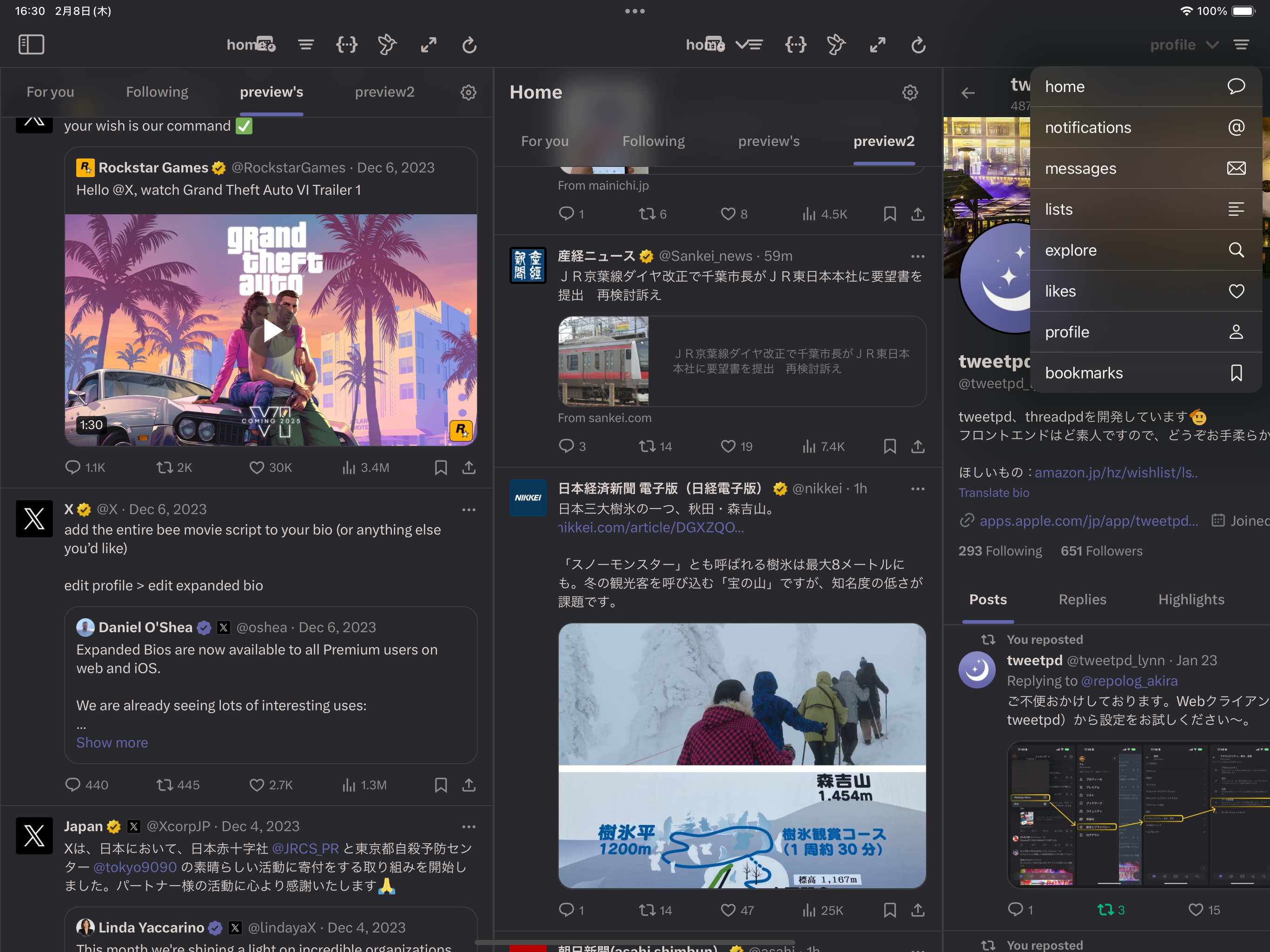Image resolution: width=1270 pixels, height=952 pixels.
Task: Switch to For you tab in first column
Action: (51, 92)
